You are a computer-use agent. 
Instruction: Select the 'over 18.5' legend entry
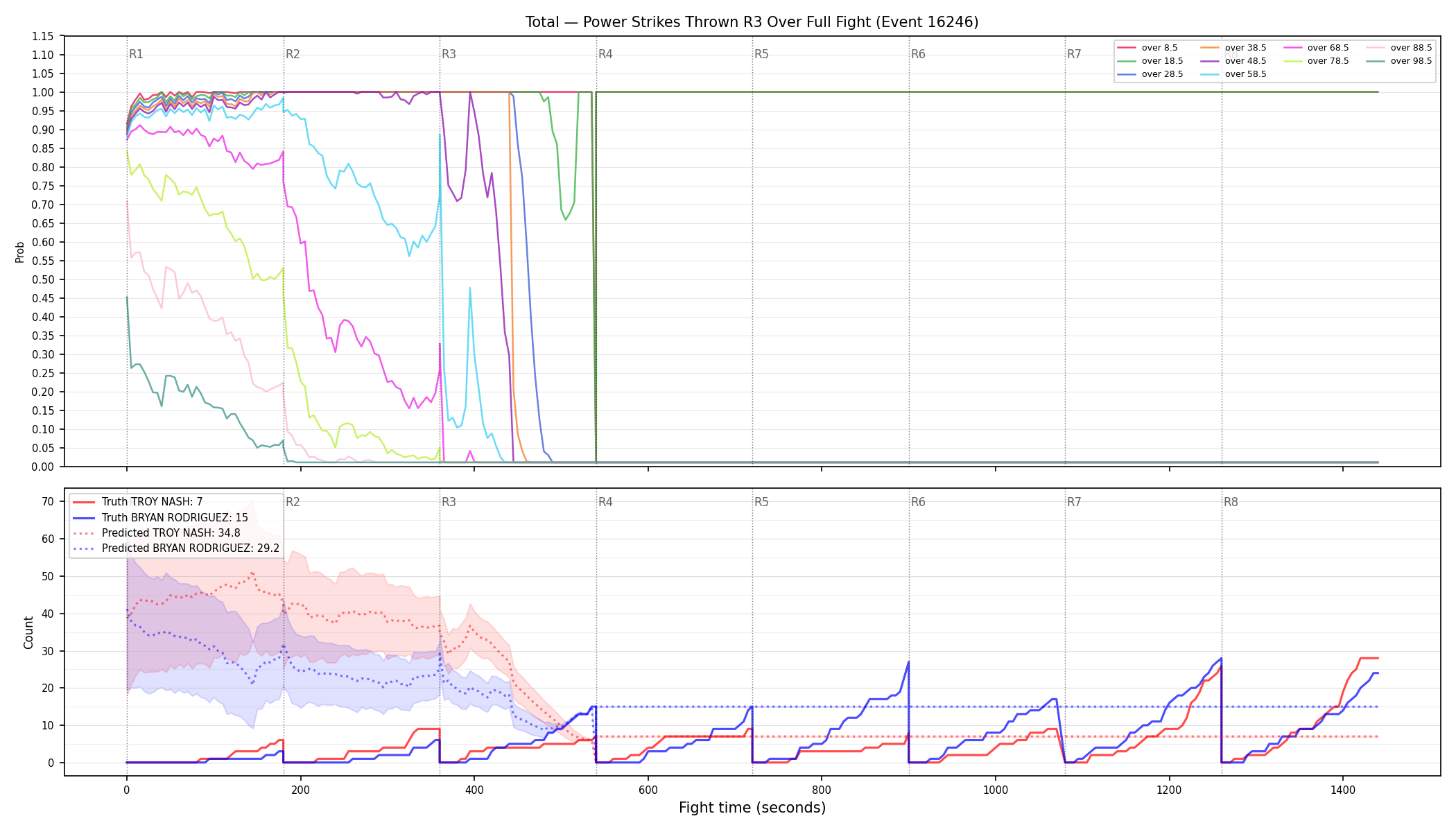click(x=1150, y=61)
